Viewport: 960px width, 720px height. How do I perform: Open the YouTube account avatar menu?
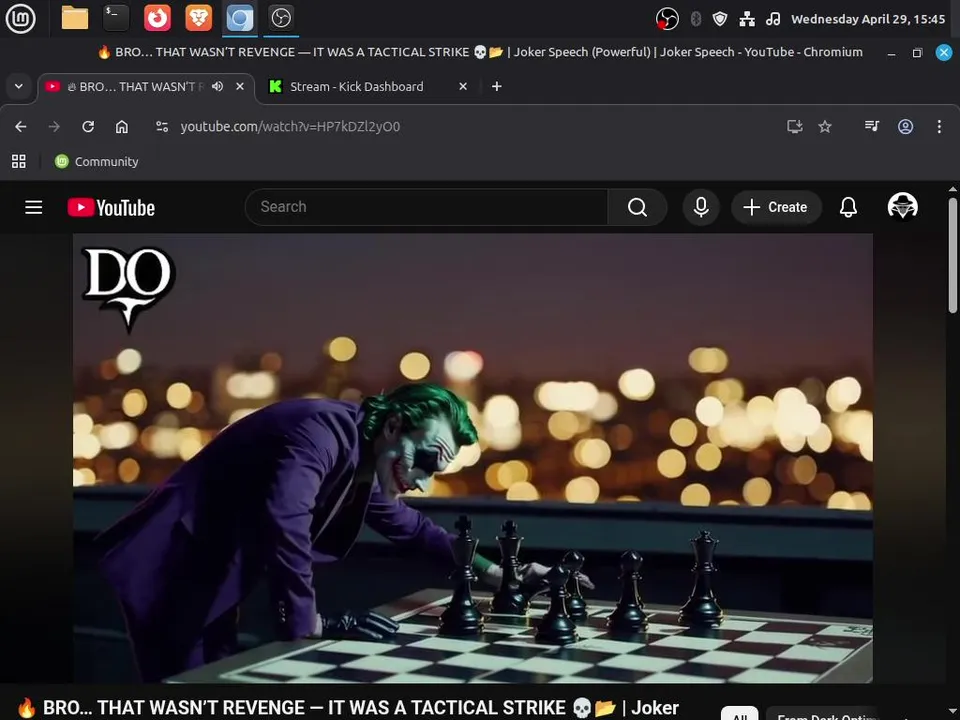[902, 206]
